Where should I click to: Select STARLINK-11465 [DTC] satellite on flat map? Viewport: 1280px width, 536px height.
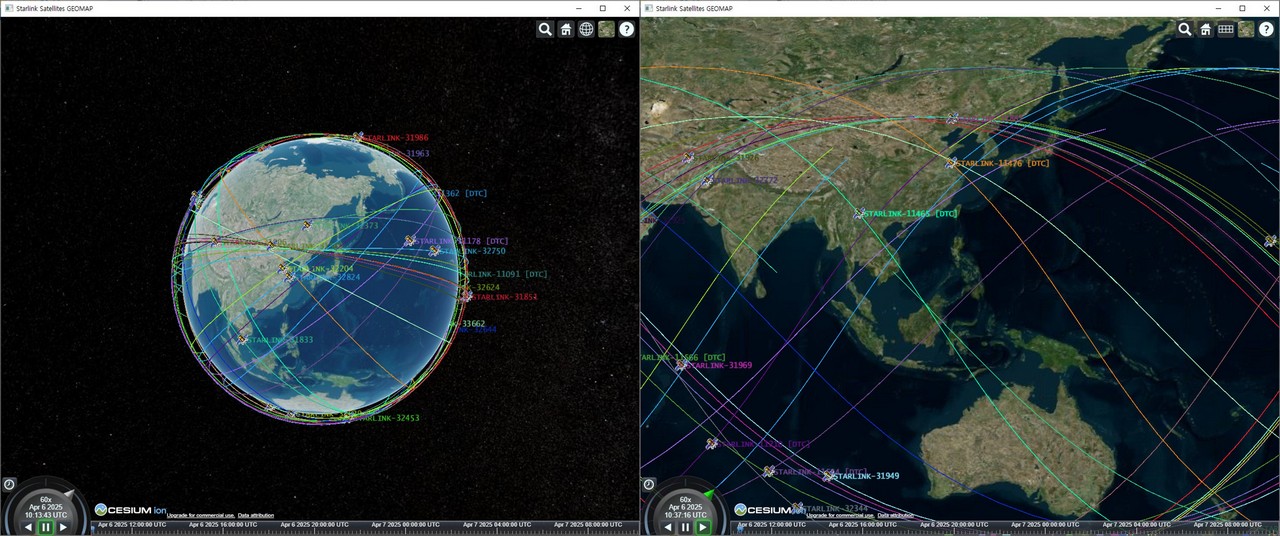point(858,214)
